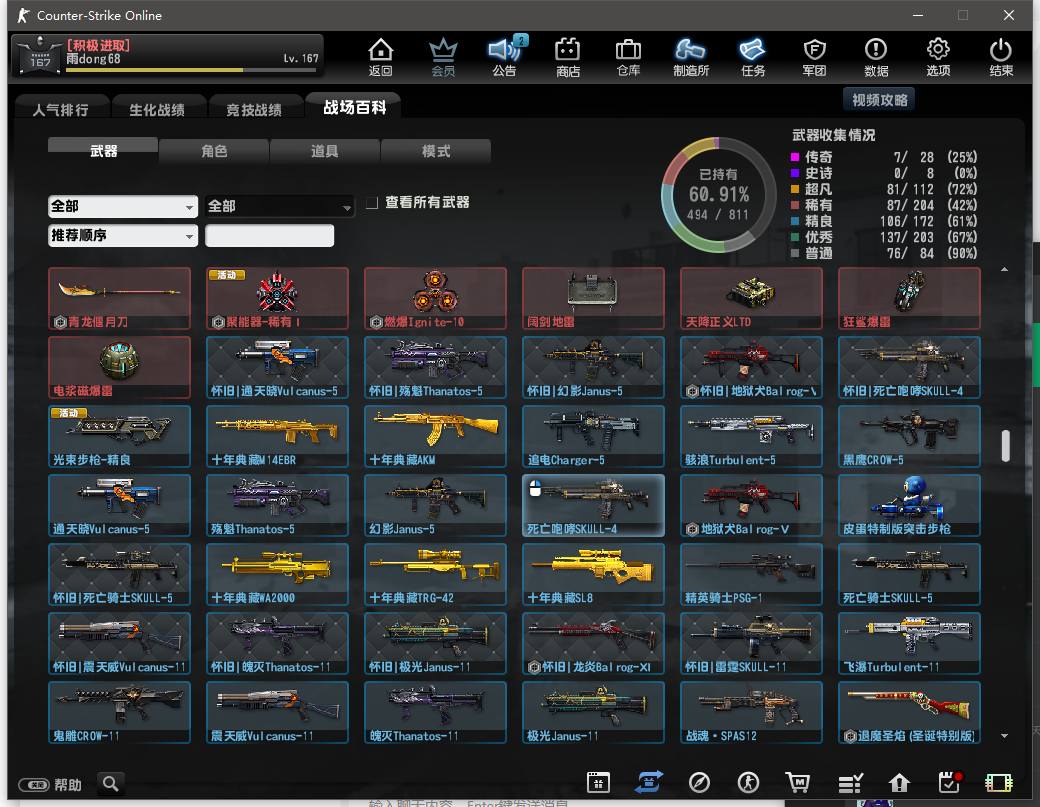Open the 数据 data icon
The width and height of the screenshot is (1040, 807).
[876, 57]
